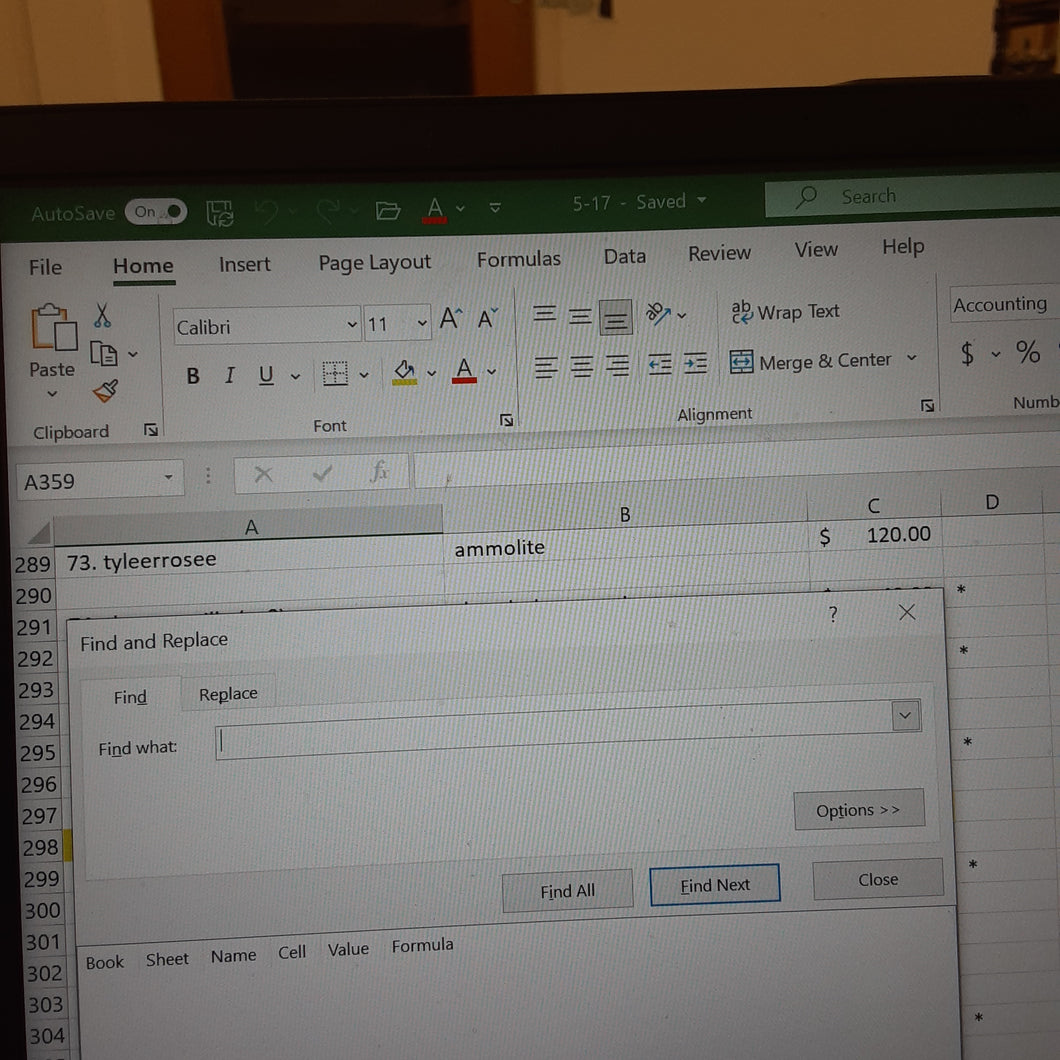Click Increase Indent icon
This screenshot has height=1060, width=1060.
pos(695,364)
